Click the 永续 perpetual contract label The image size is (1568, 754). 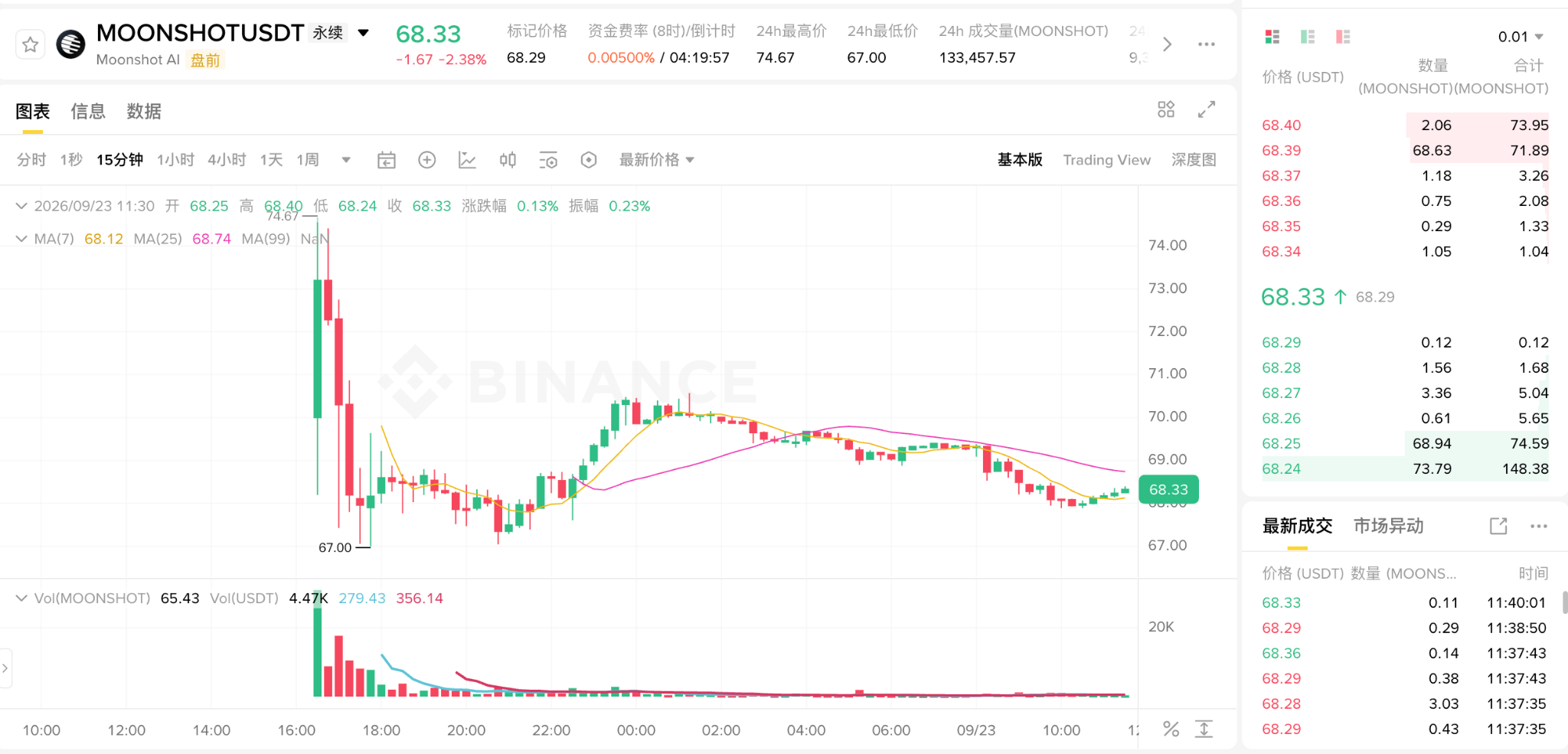click(328, 33)
